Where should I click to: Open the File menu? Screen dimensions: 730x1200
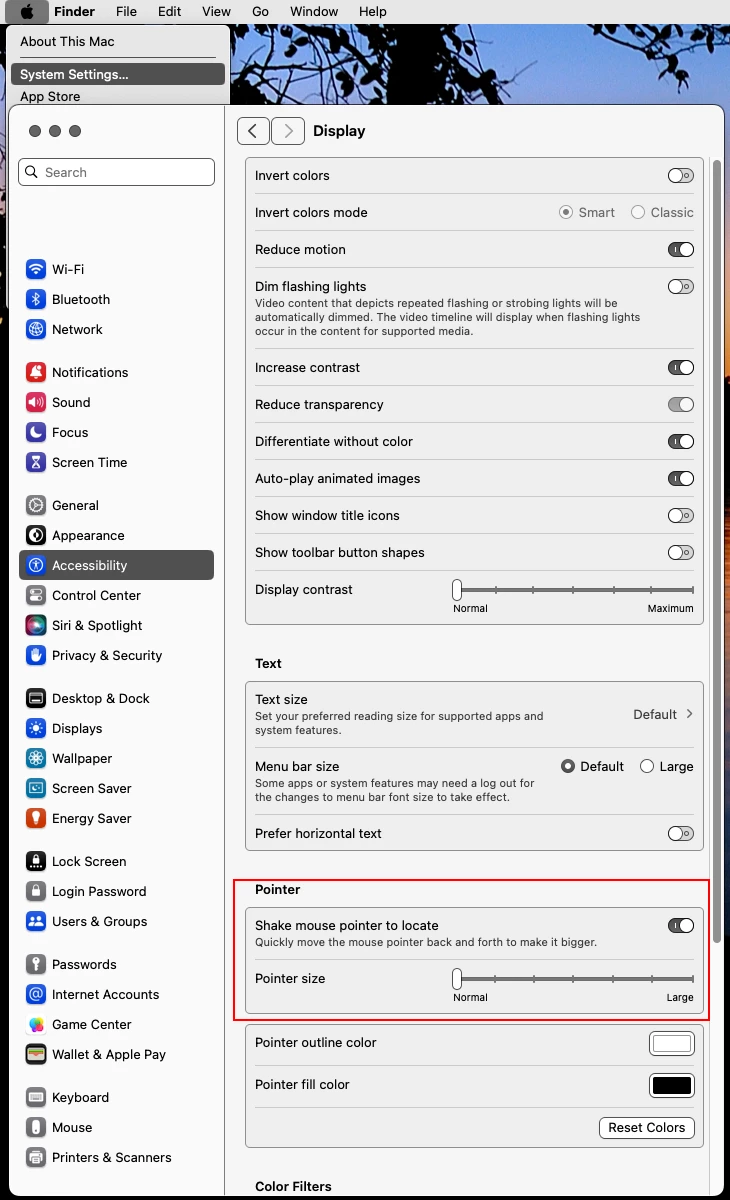click(126, 11)
